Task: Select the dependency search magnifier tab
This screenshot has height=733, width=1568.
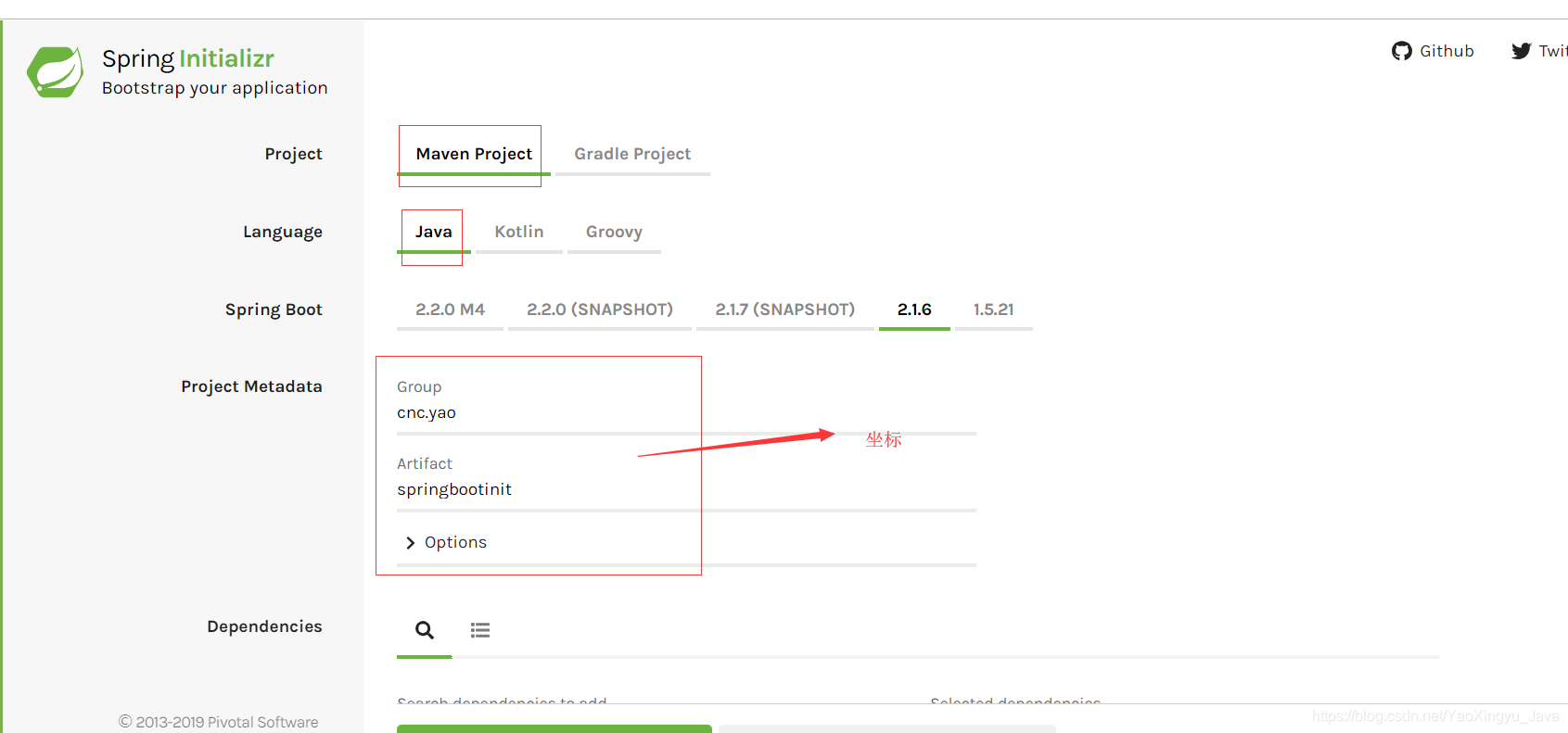Action: (425, 630)
